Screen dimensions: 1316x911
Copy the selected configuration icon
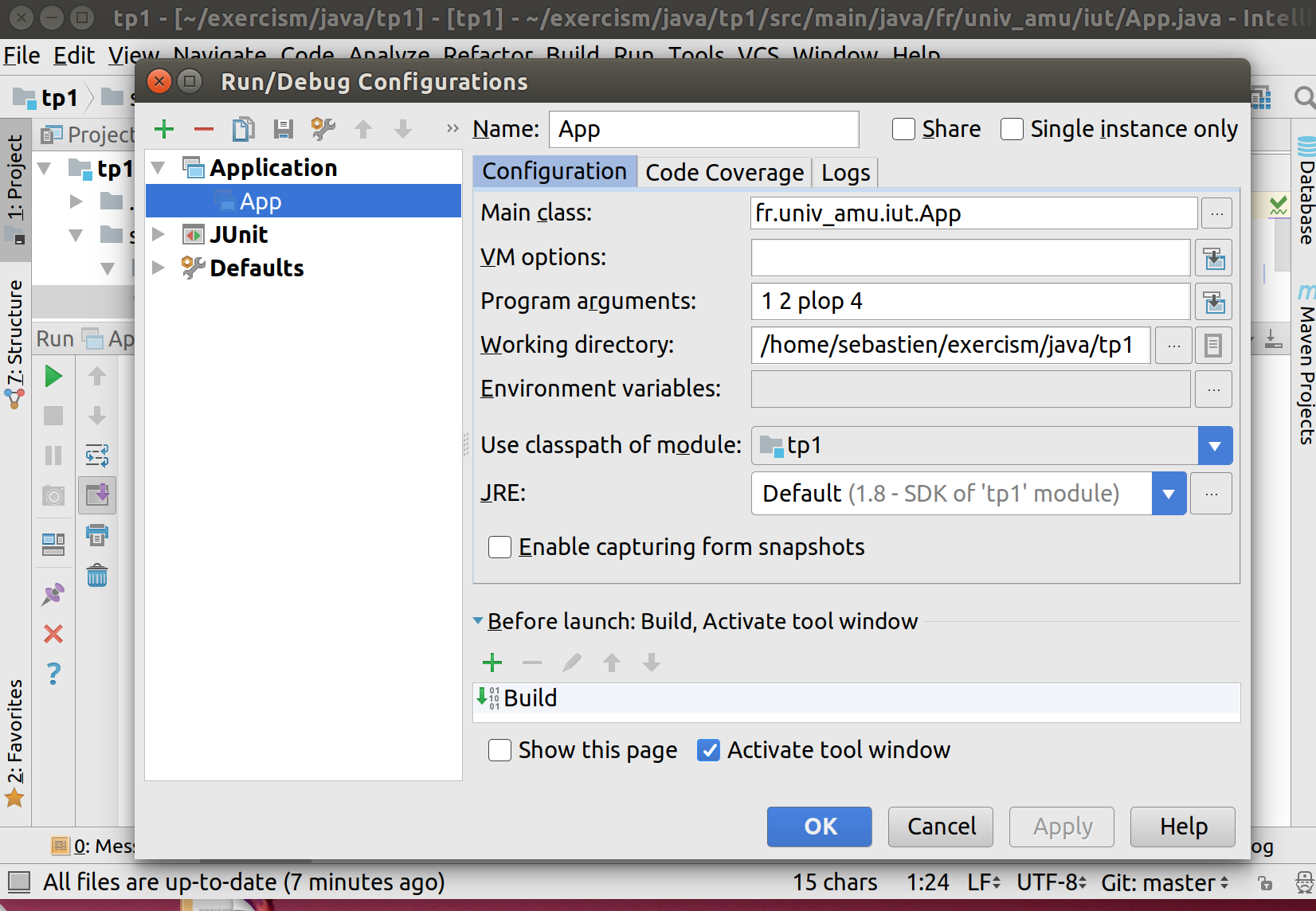point(243,129)
